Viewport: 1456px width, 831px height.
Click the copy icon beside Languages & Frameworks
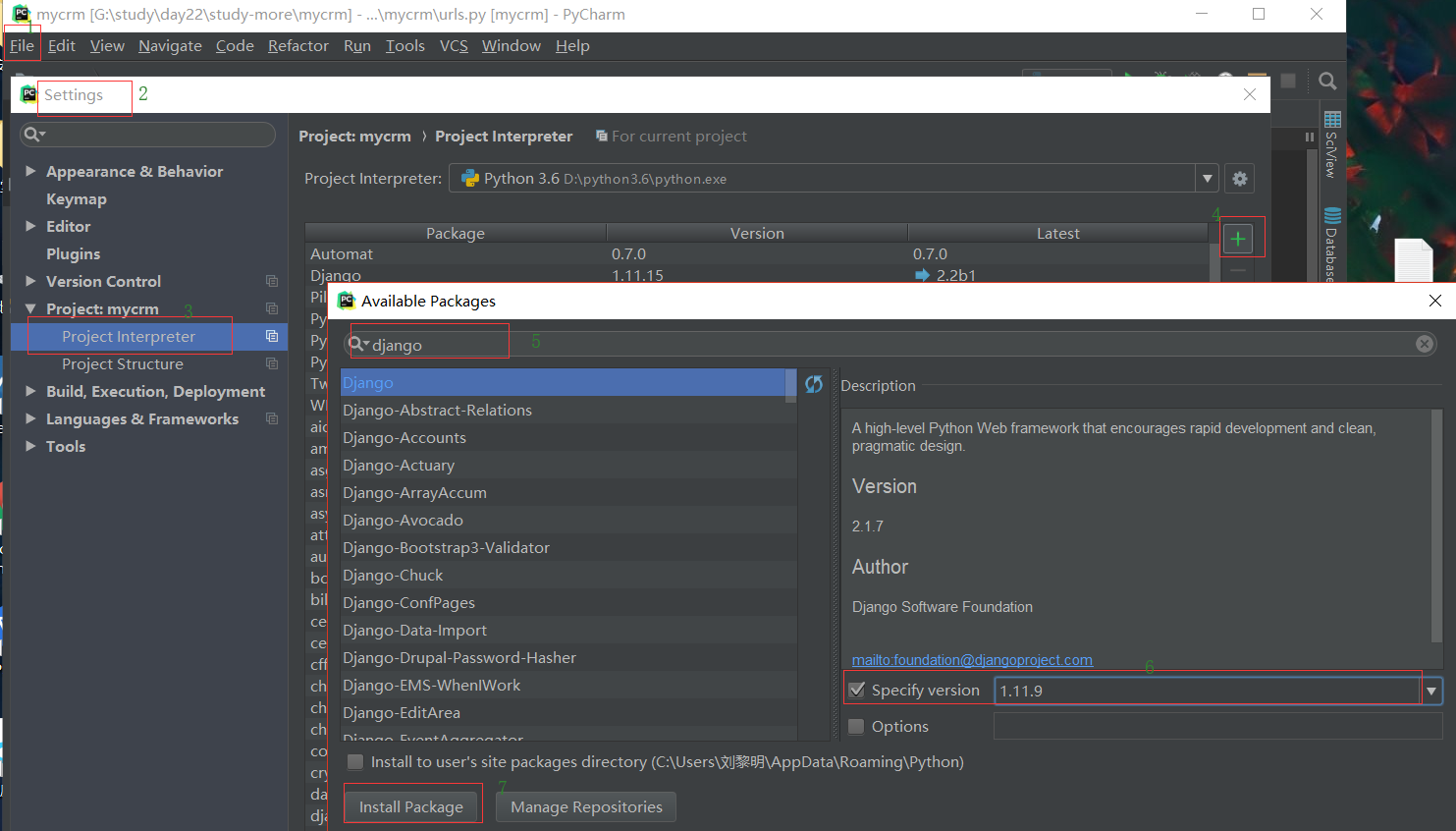272,418
